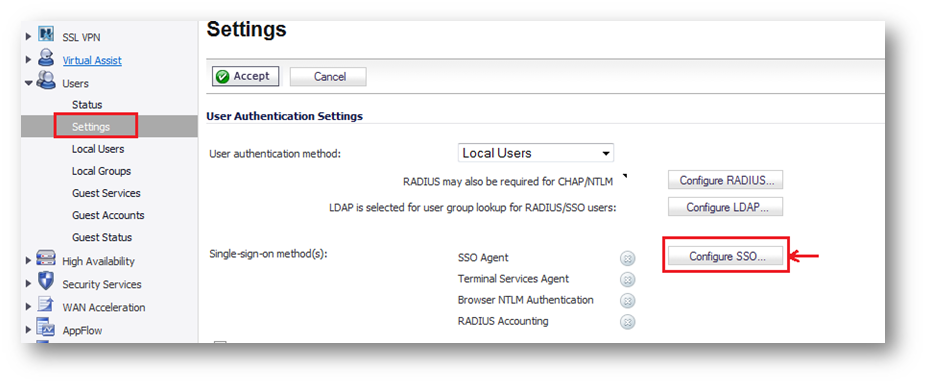Open the Guest Status page
Screen dimensions: 927x385
tap(102, 237)
